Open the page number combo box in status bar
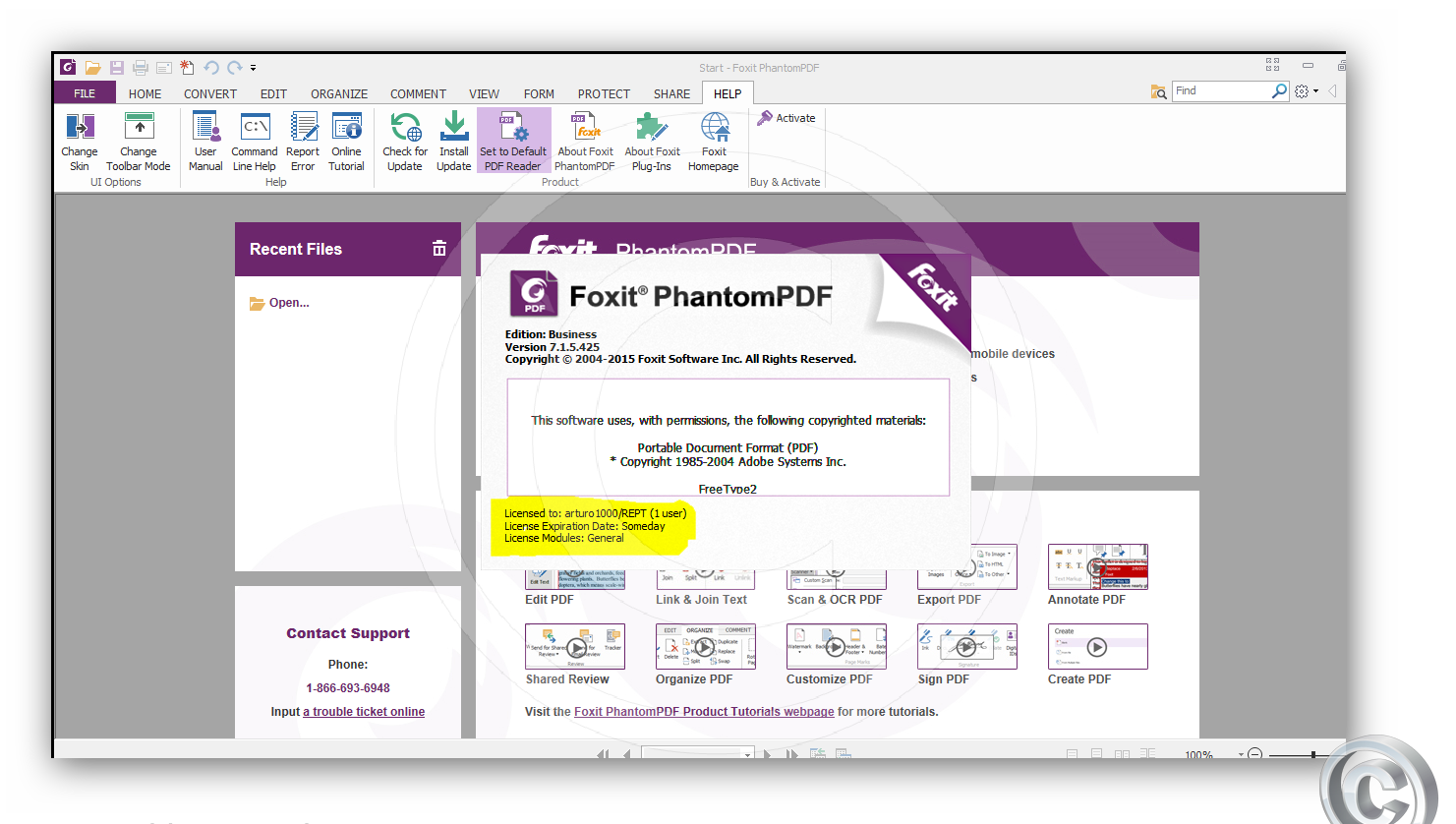The width and height of the screenshot is (1456, 824). point(697,752)
